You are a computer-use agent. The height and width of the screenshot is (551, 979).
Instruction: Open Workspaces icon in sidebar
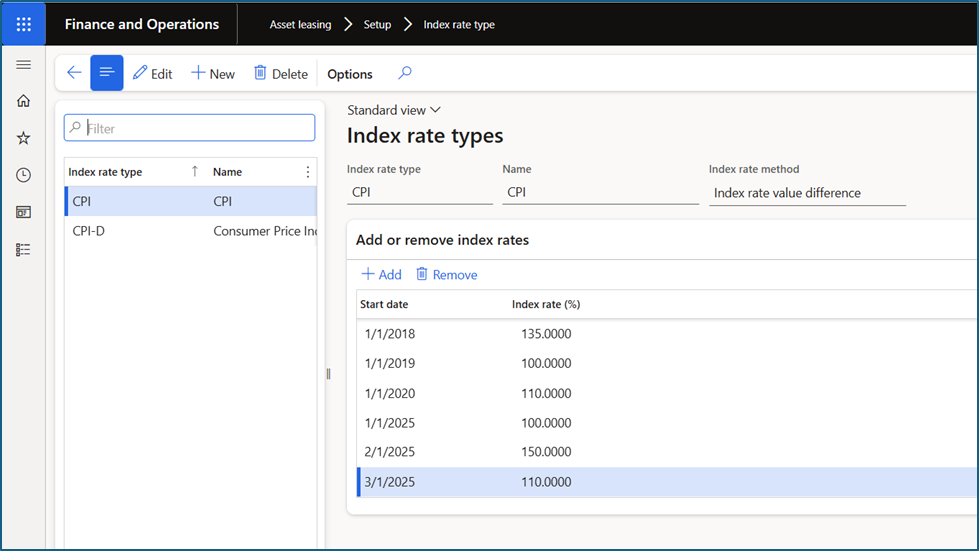[24, 212]
